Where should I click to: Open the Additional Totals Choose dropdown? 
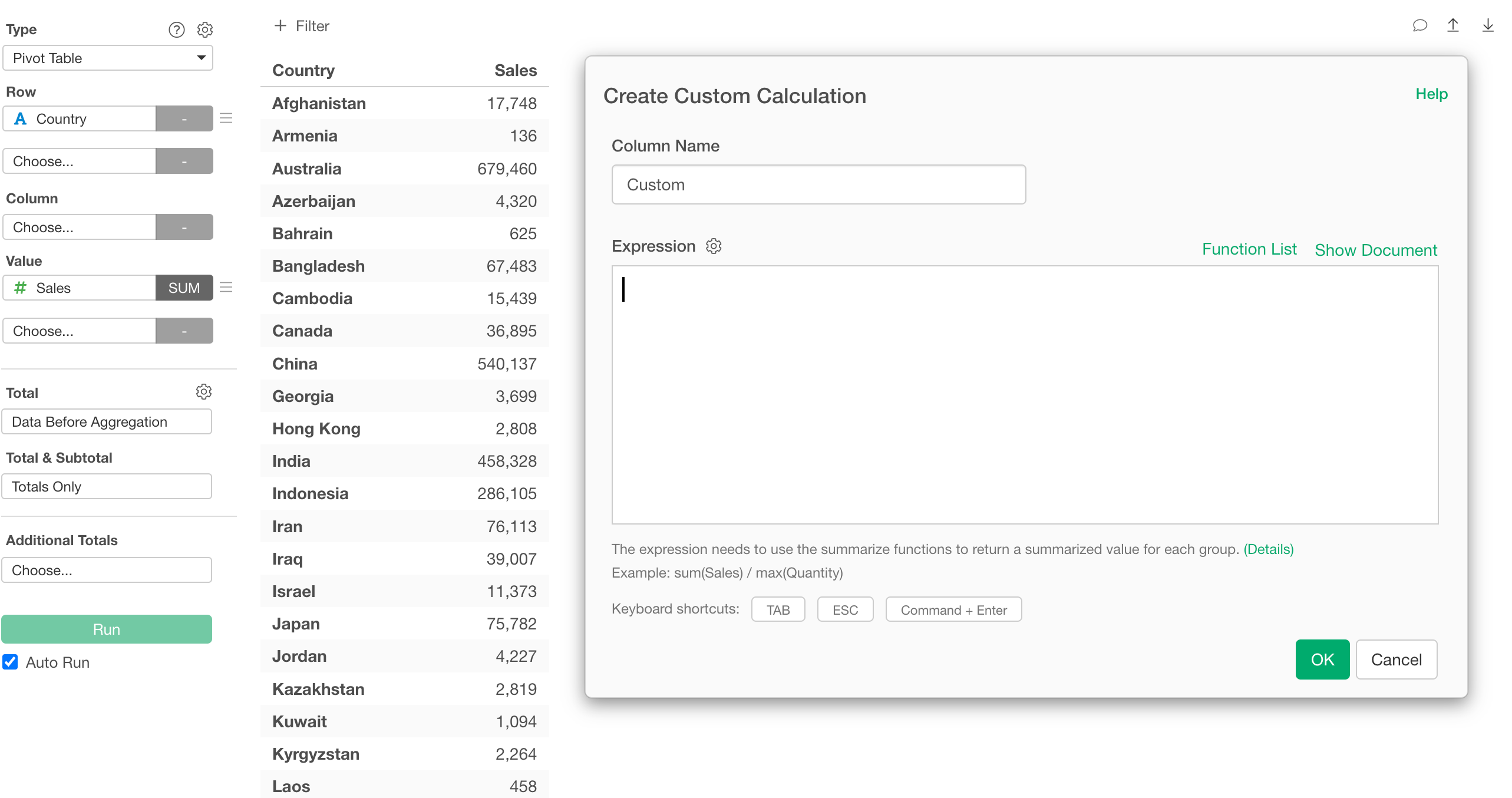point(107,571)
